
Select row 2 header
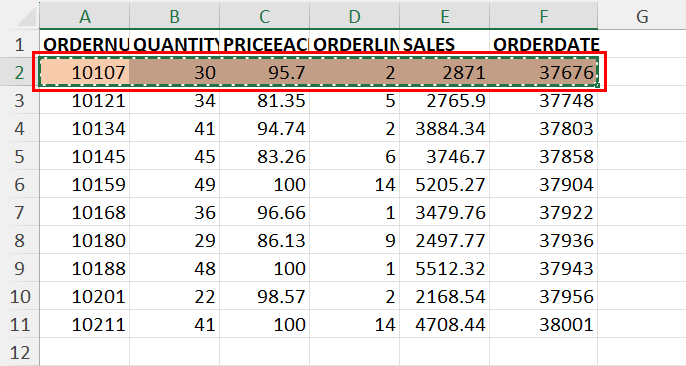(19, 72)
